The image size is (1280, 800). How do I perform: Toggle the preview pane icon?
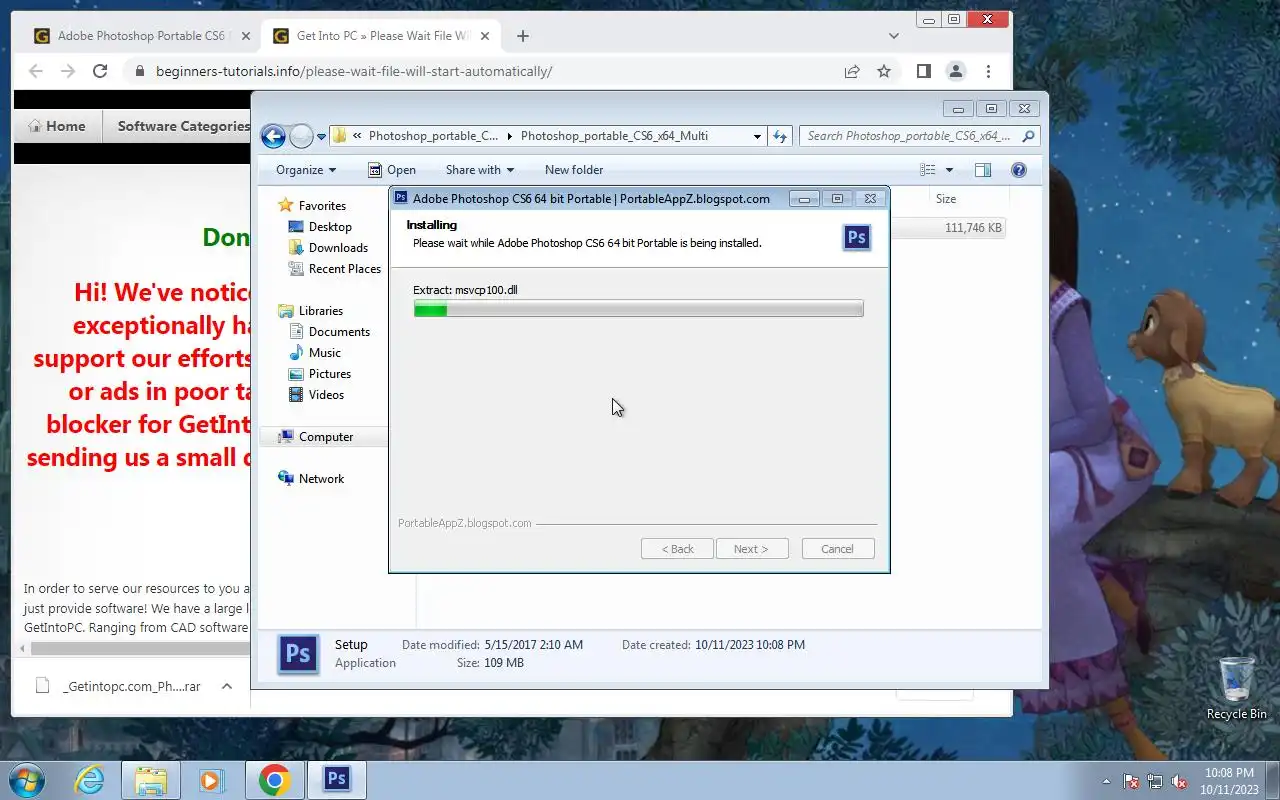(983, 170)
